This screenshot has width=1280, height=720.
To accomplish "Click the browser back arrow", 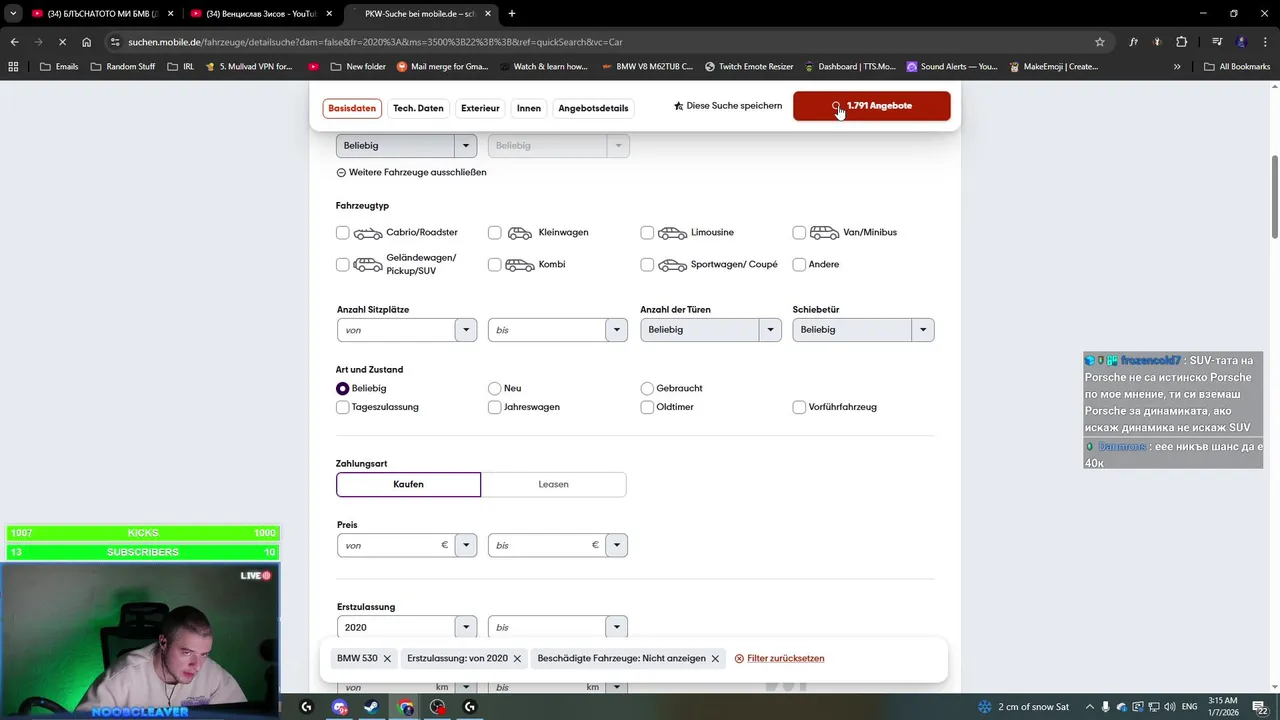I will coord(14,42).
